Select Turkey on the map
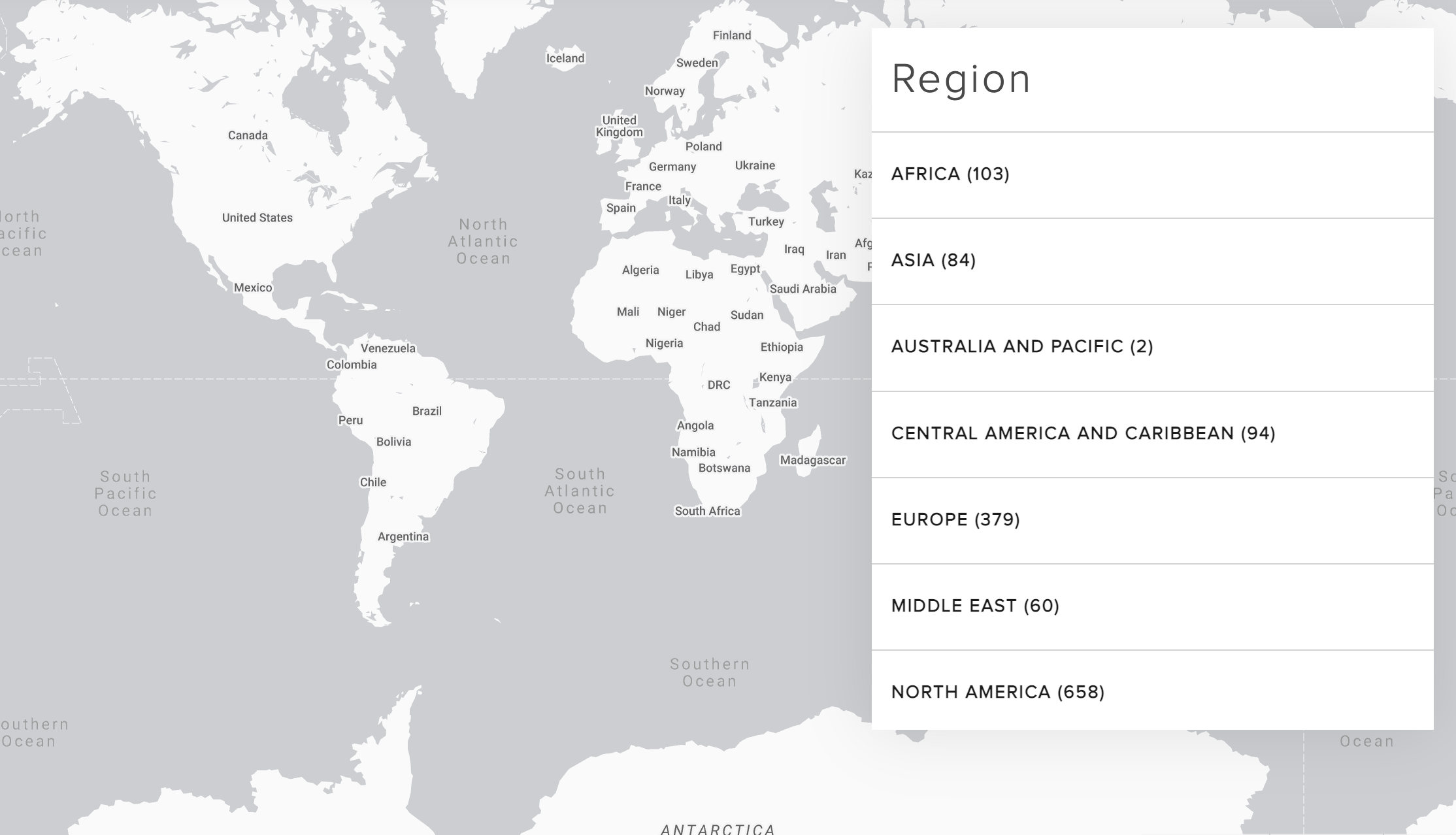 click(766, 221)
